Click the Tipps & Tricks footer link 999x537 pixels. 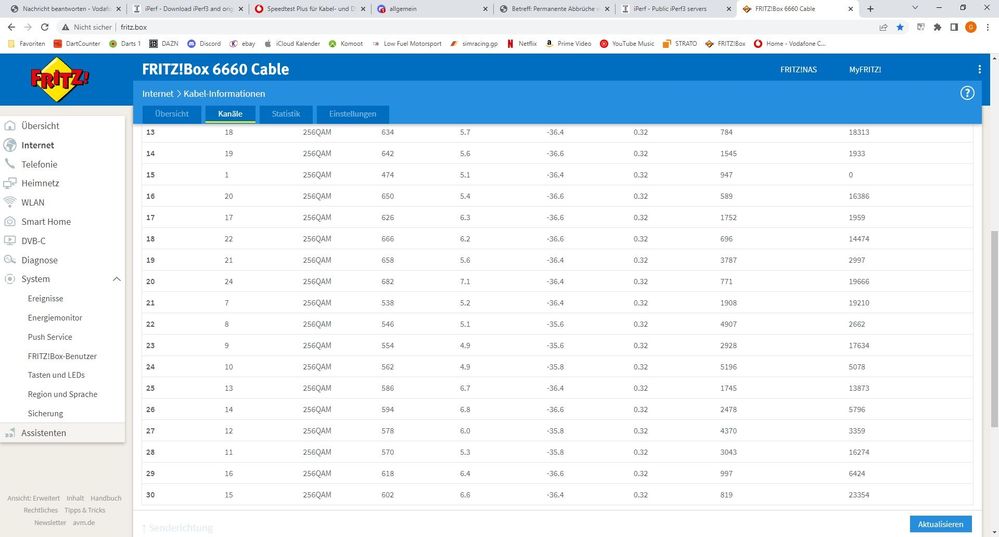pyautogui.click(x=85, y=510)
